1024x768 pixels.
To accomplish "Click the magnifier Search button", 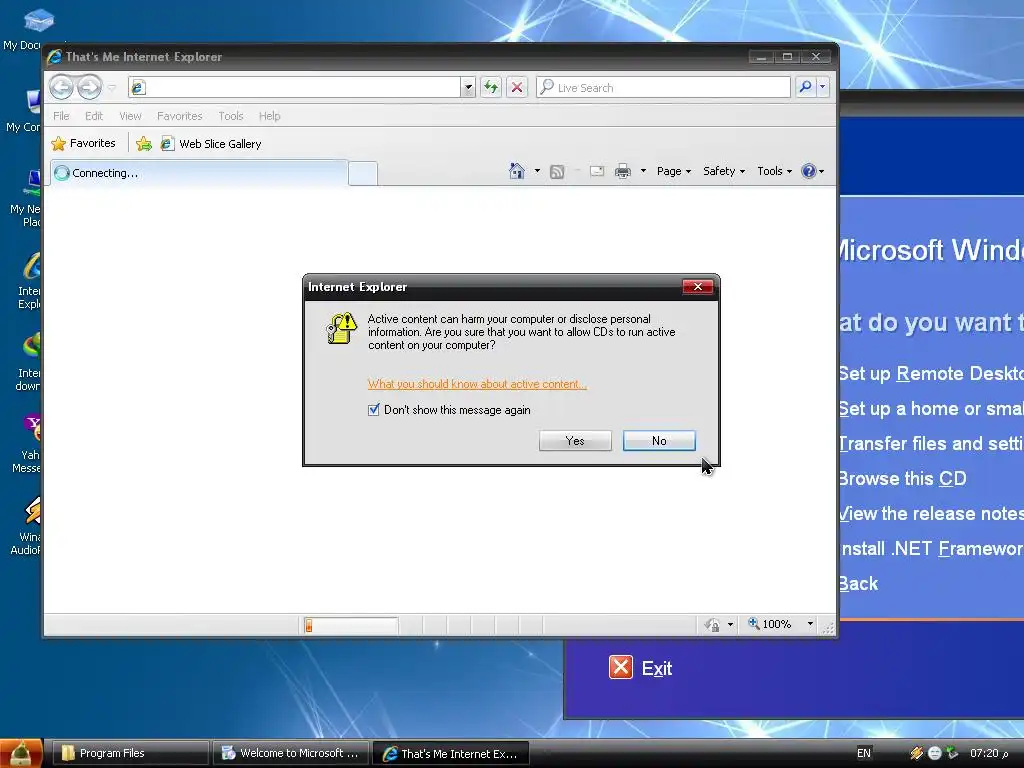I will point(805,87).
